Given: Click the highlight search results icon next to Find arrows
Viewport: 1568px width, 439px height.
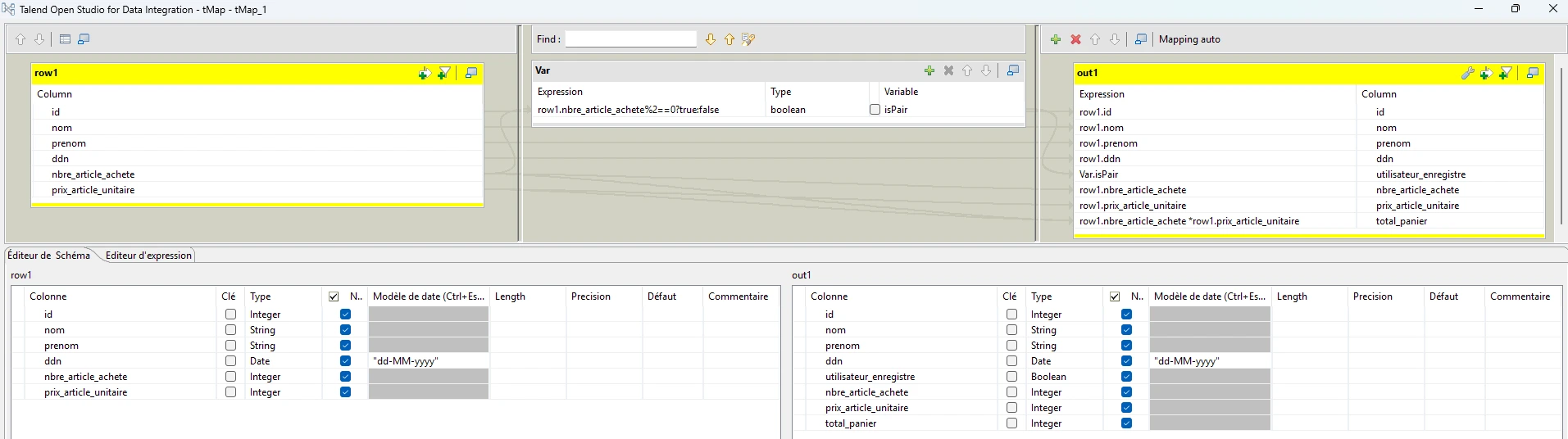Looking at the screenshot, I should 748,39.
